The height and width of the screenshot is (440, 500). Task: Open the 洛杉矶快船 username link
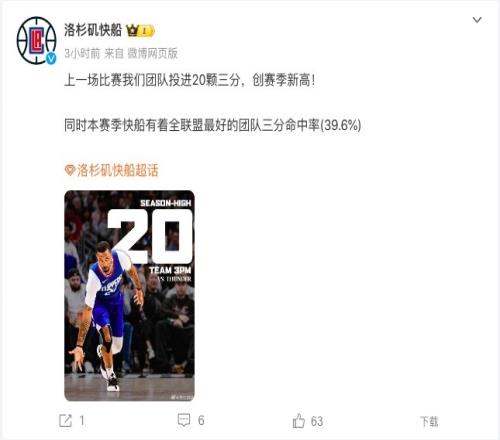click(93, 30)
